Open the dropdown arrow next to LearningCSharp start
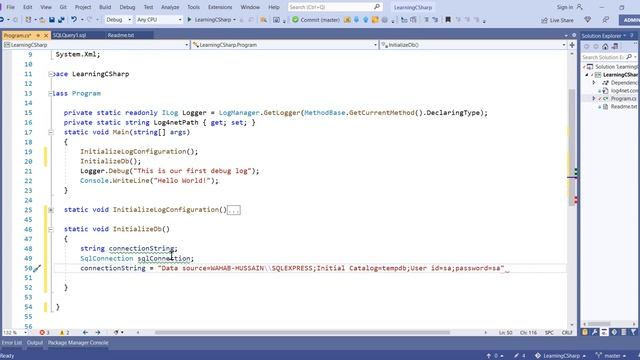 coord(235,20)
